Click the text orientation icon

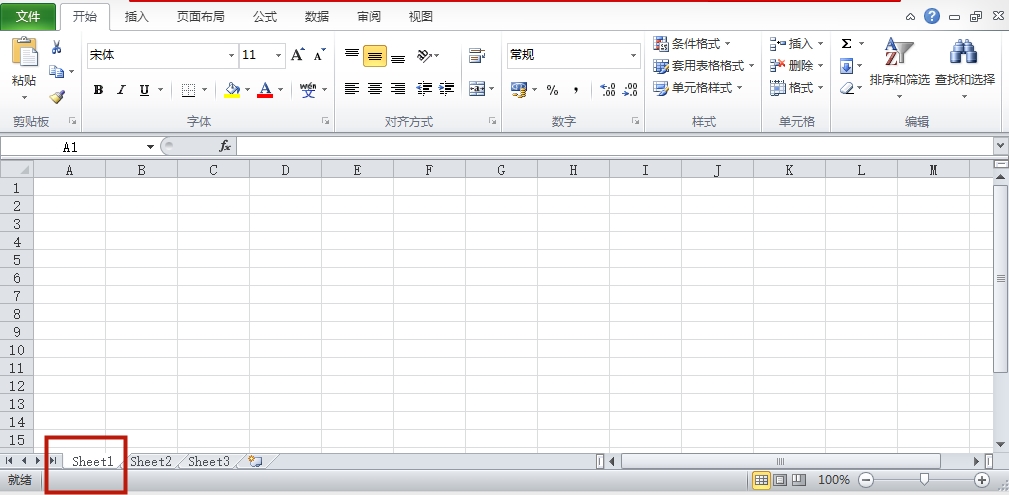(x=424, y=56)
